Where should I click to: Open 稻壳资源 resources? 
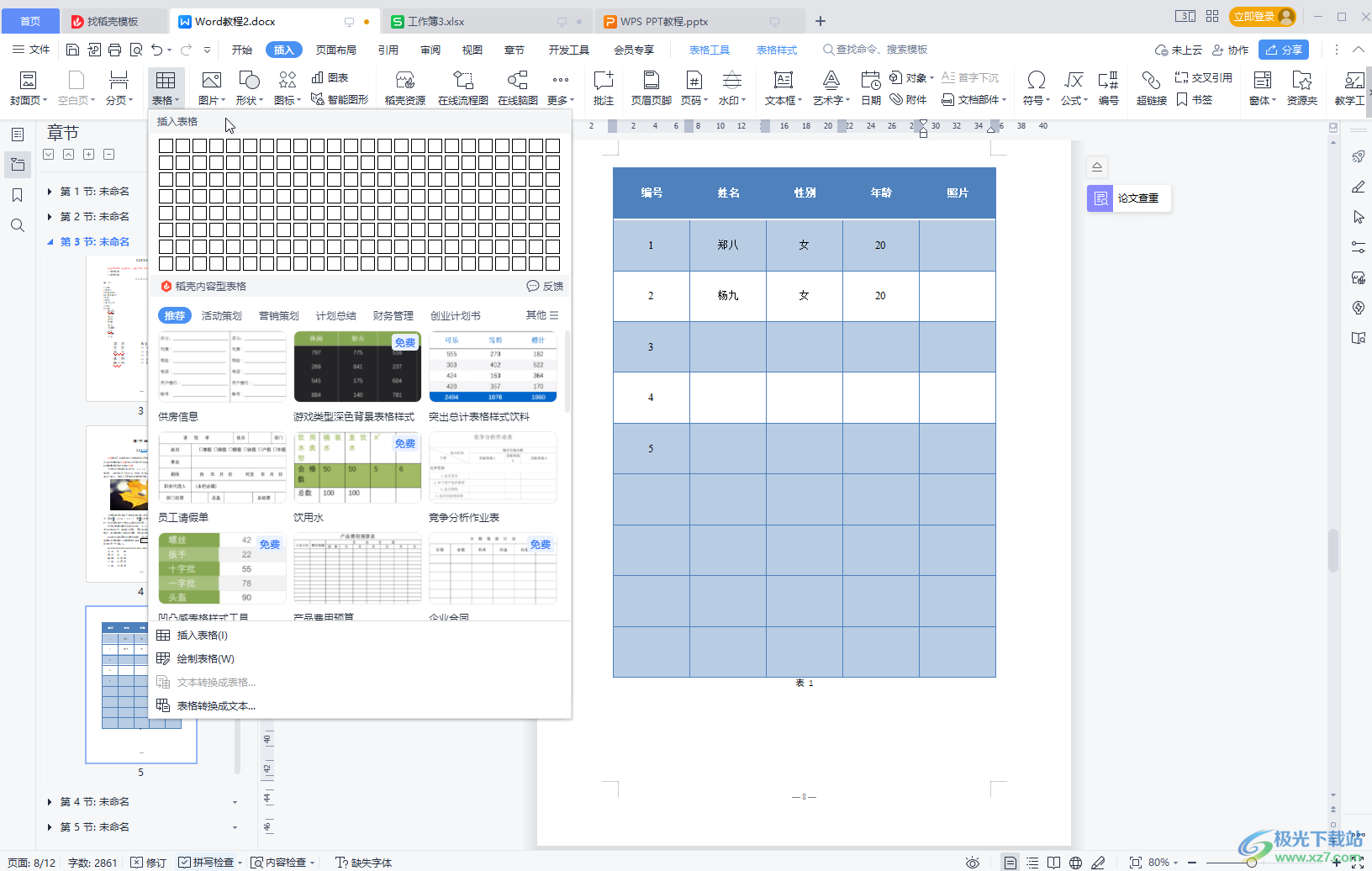(x=405, y=88)
